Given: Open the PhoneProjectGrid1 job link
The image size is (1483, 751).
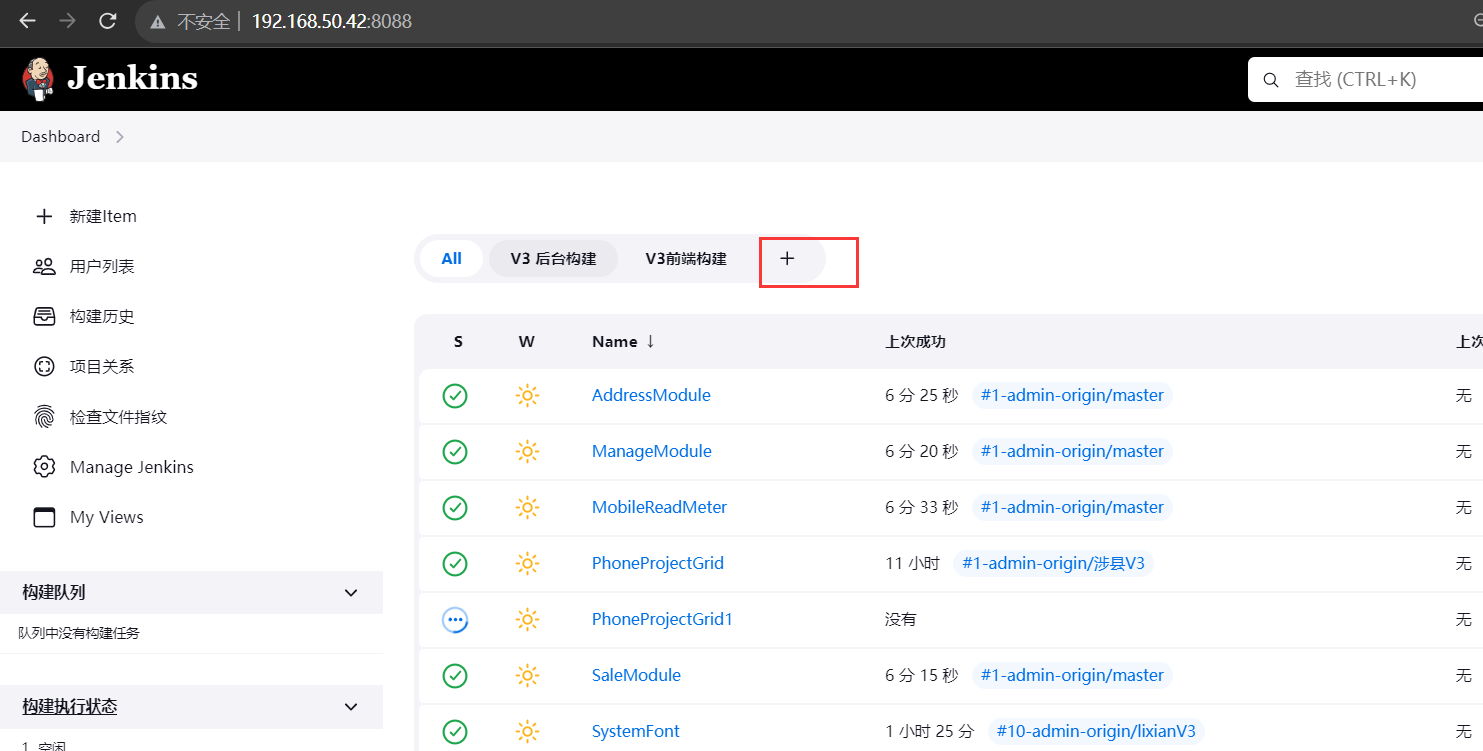Looking at the screenshot, I should coord(662,619).
